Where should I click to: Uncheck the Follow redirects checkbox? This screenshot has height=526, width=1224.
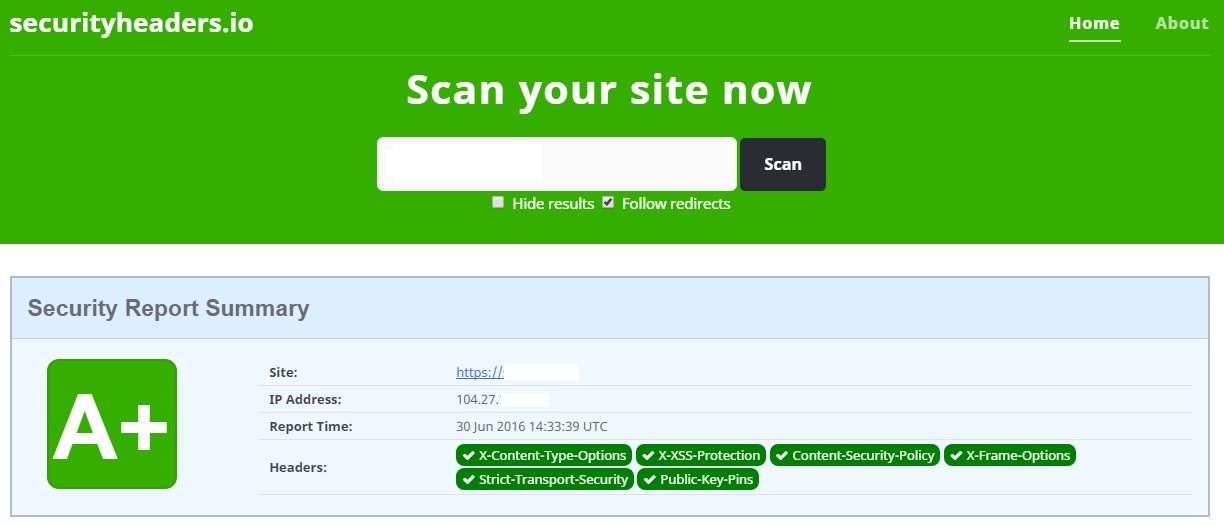[608, 203]
